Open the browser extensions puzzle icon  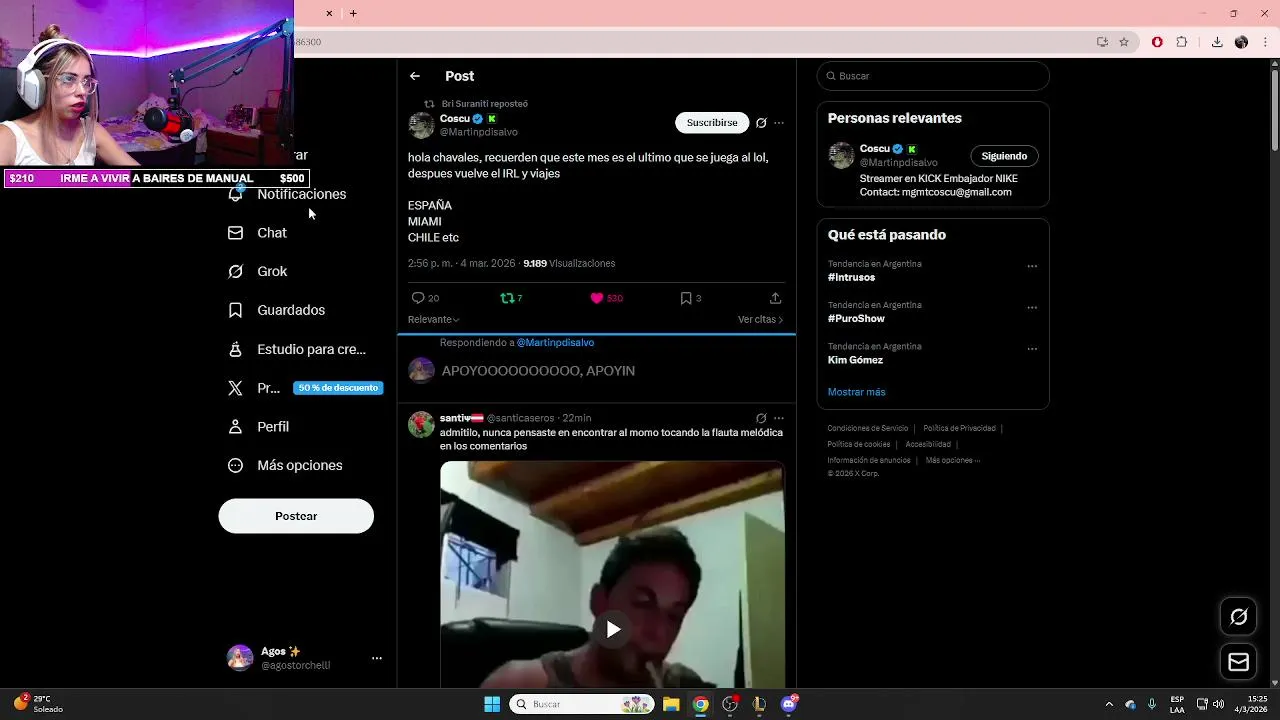point(1182,42)
